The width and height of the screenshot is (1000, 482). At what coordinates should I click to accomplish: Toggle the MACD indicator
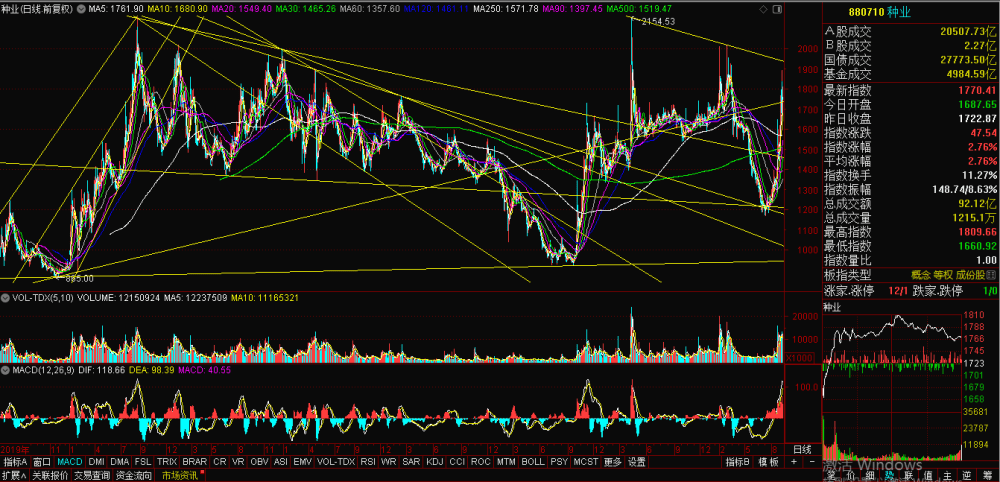point(70,462)
